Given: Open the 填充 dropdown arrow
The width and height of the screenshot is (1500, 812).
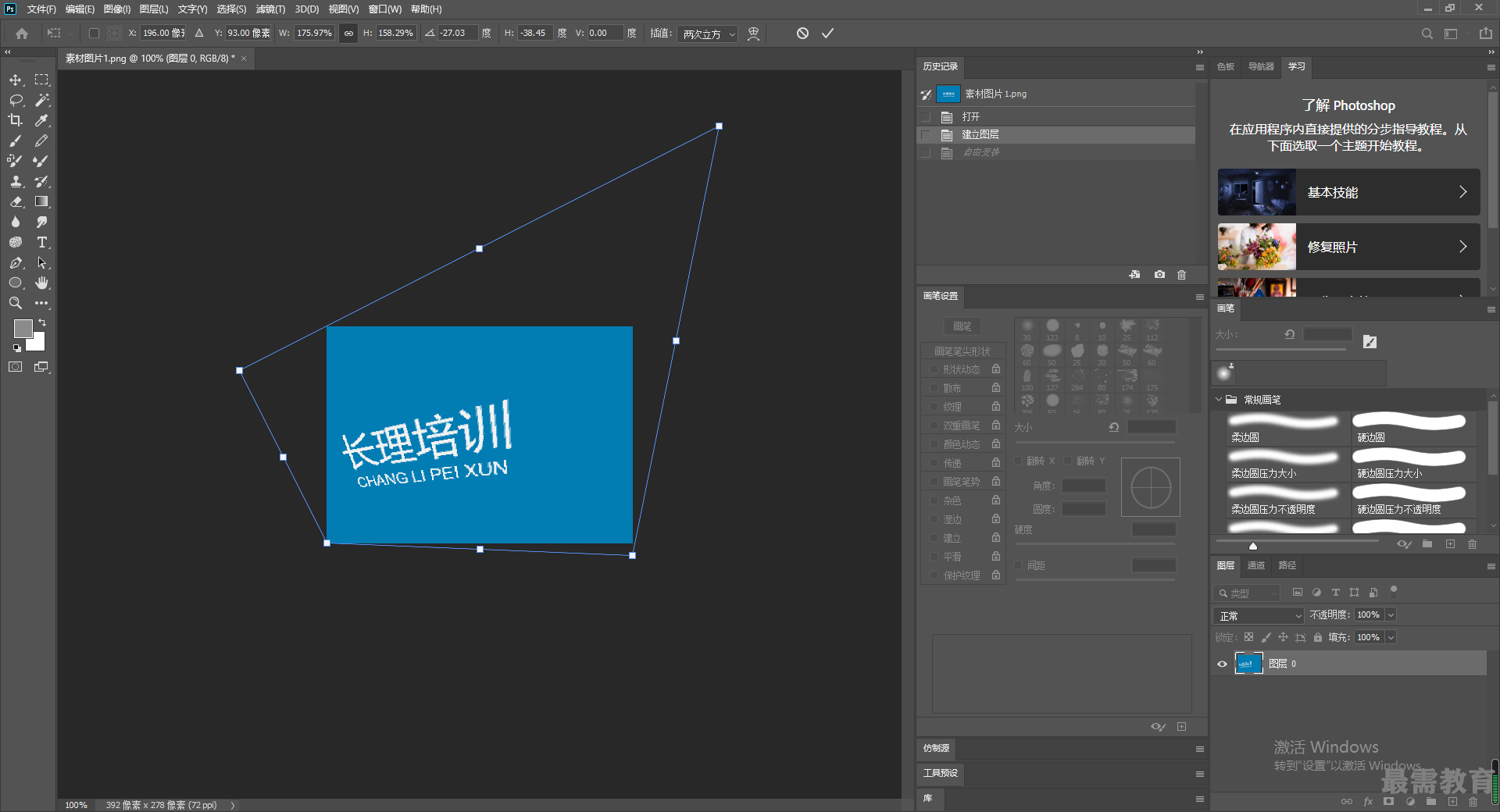Looking at the screenshot, I should tap(1391, 638).
